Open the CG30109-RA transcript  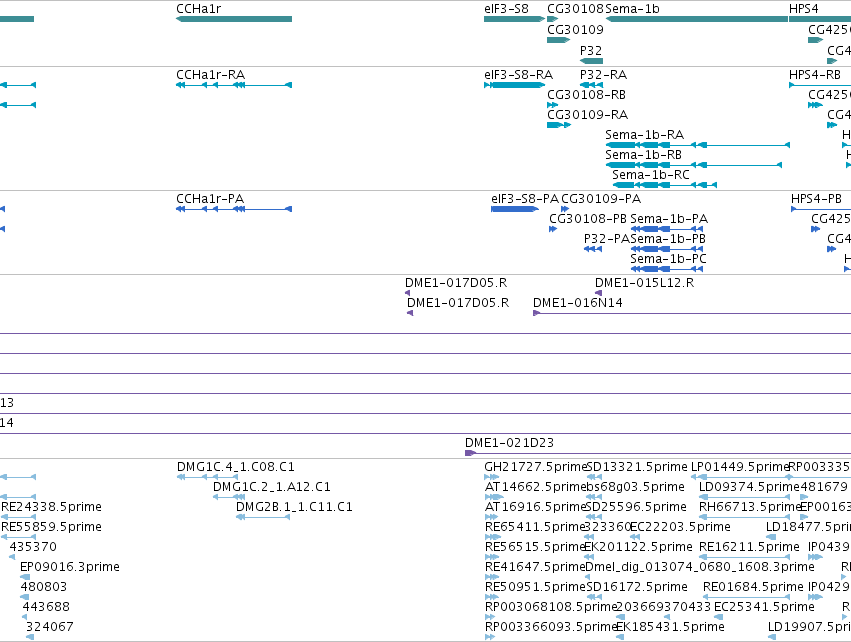559,125
